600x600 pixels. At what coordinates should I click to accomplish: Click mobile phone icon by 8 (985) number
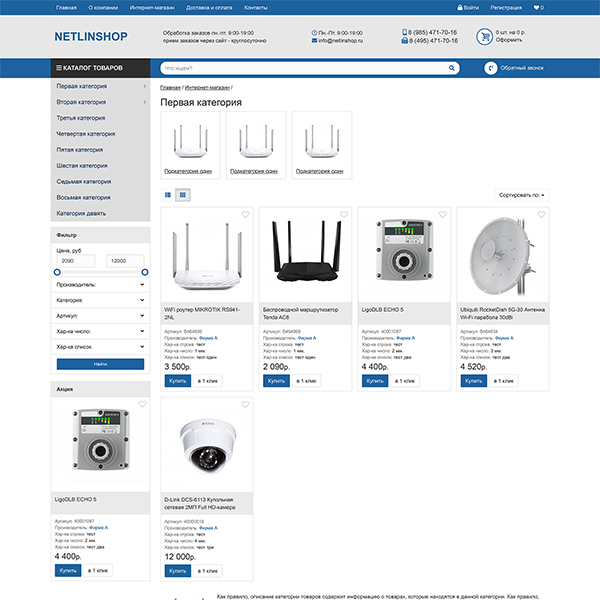click(x=404, y=32)
